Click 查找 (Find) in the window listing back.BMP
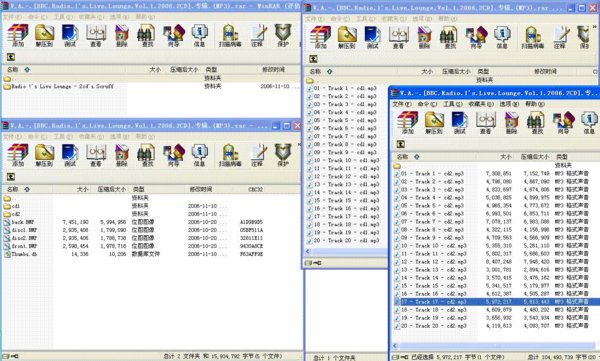Viewport: 600px width, 361px height. 147,155
